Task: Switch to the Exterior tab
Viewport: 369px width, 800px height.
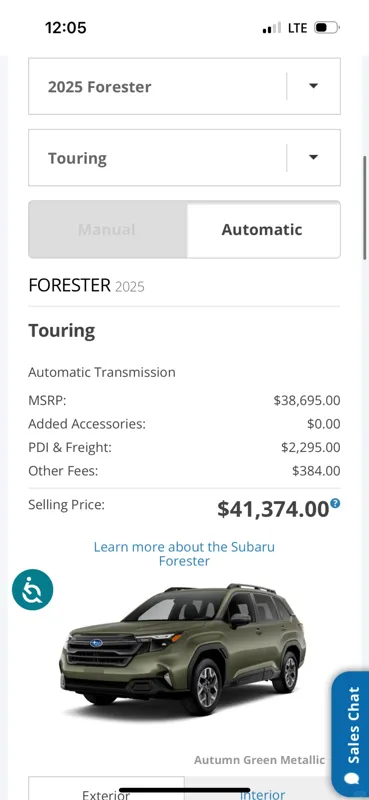Action: (106, 789)
